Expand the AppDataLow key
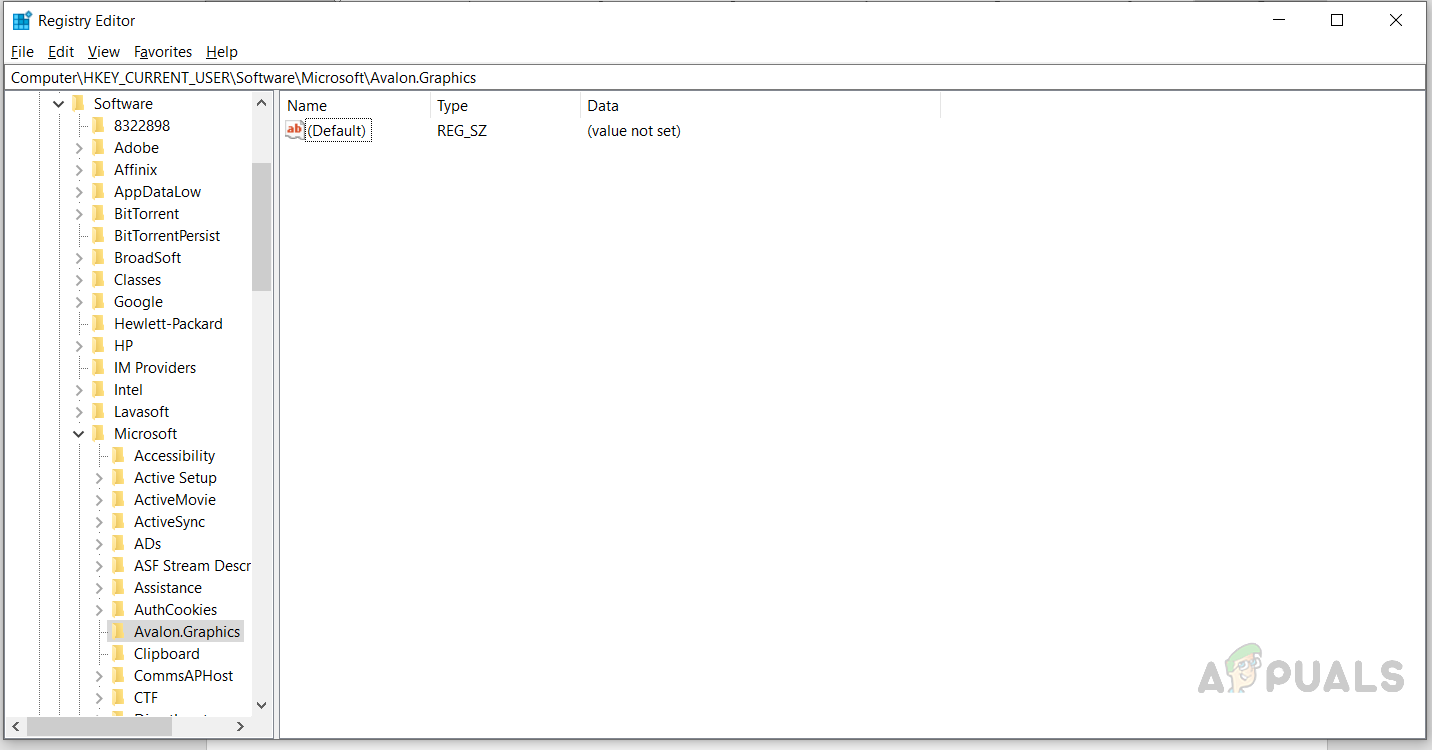This screenshot has height=750, width=1432. (x=79, y=192)
